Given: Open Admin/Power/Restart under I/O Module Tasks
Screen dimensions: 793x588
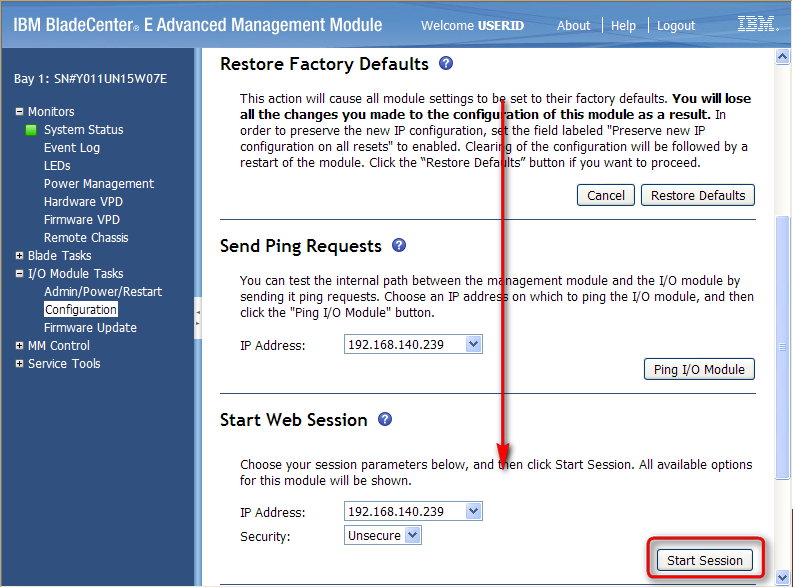Looking at the screenshot, I should point(103,292).
